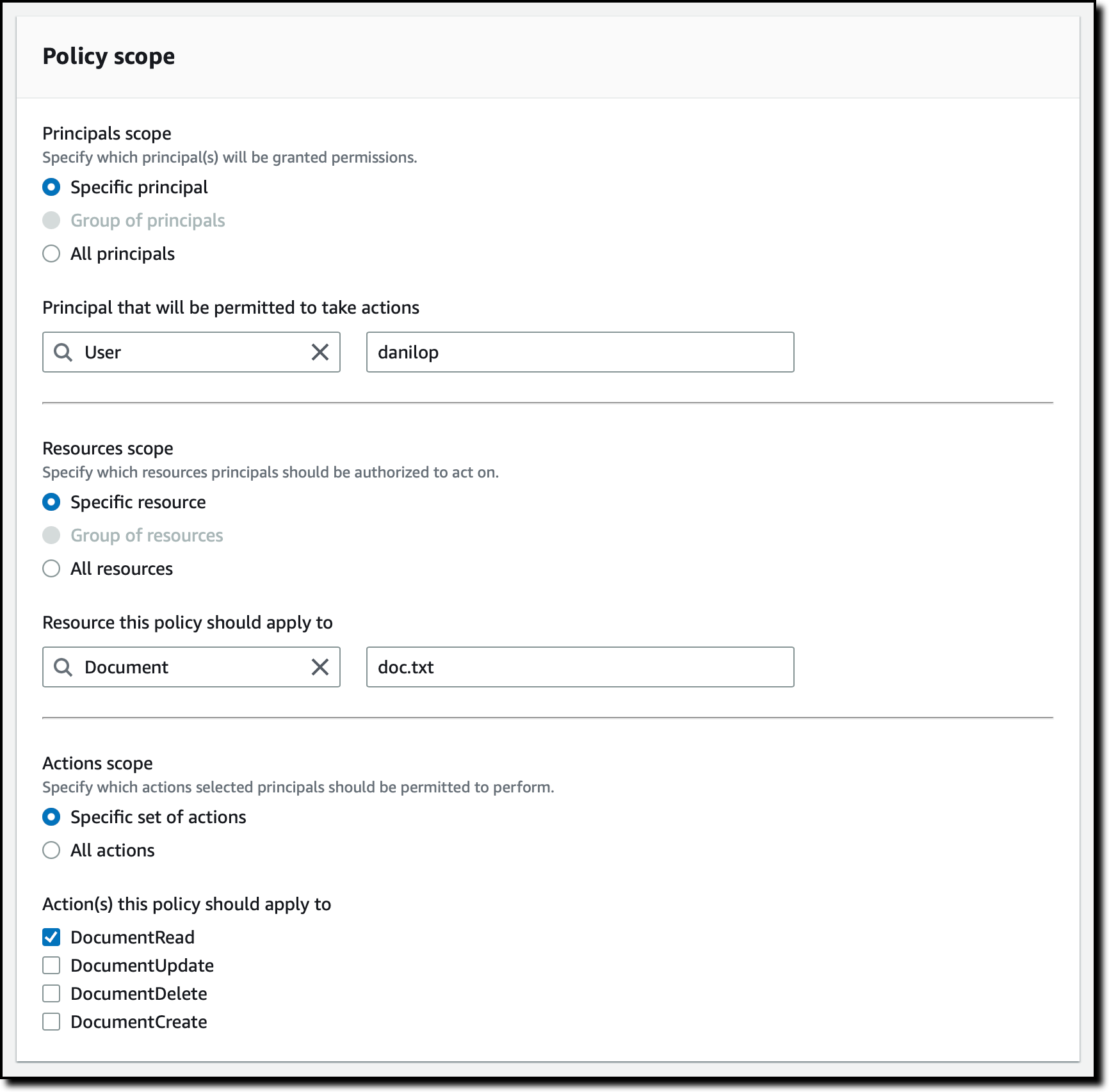
Task: Click the danilop principal ID field
Action: (x=580, y=352)
